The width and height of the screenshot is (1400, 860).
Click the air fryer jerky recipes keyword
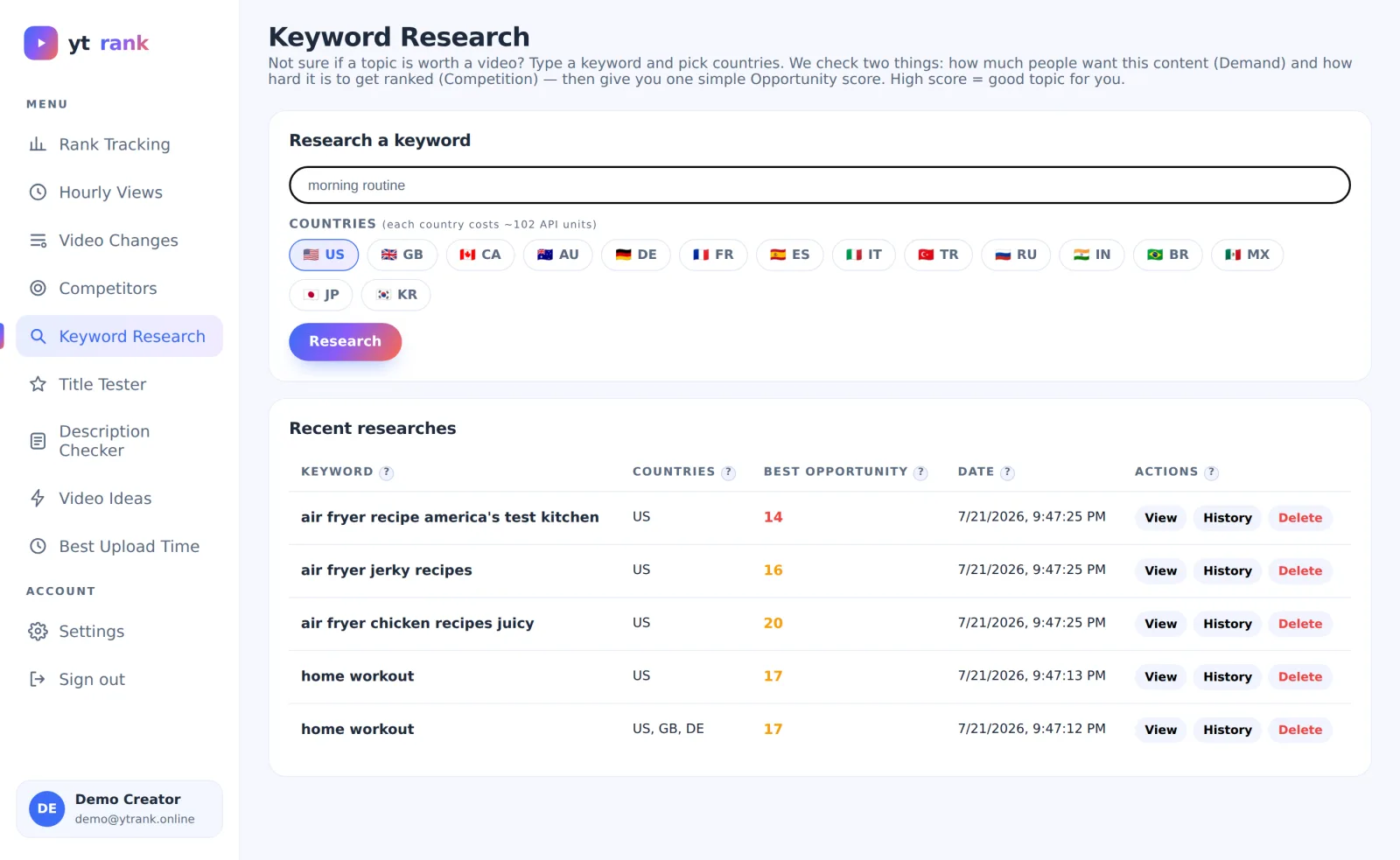coord(387,570)
